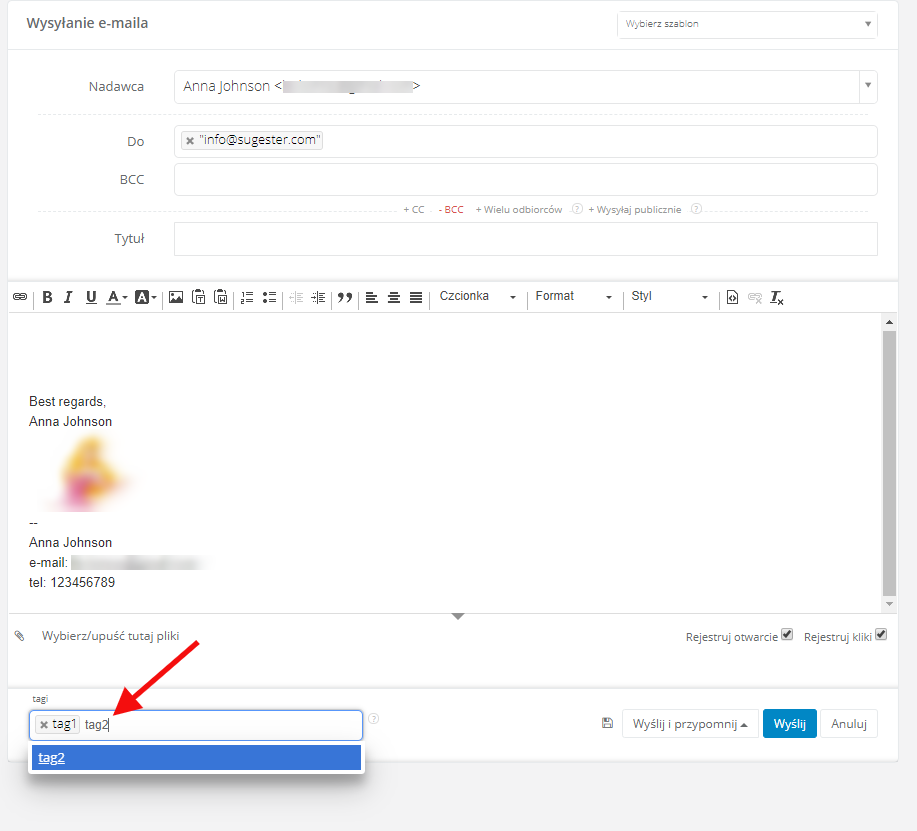
Task: View the HTML source
Action: 732,297
